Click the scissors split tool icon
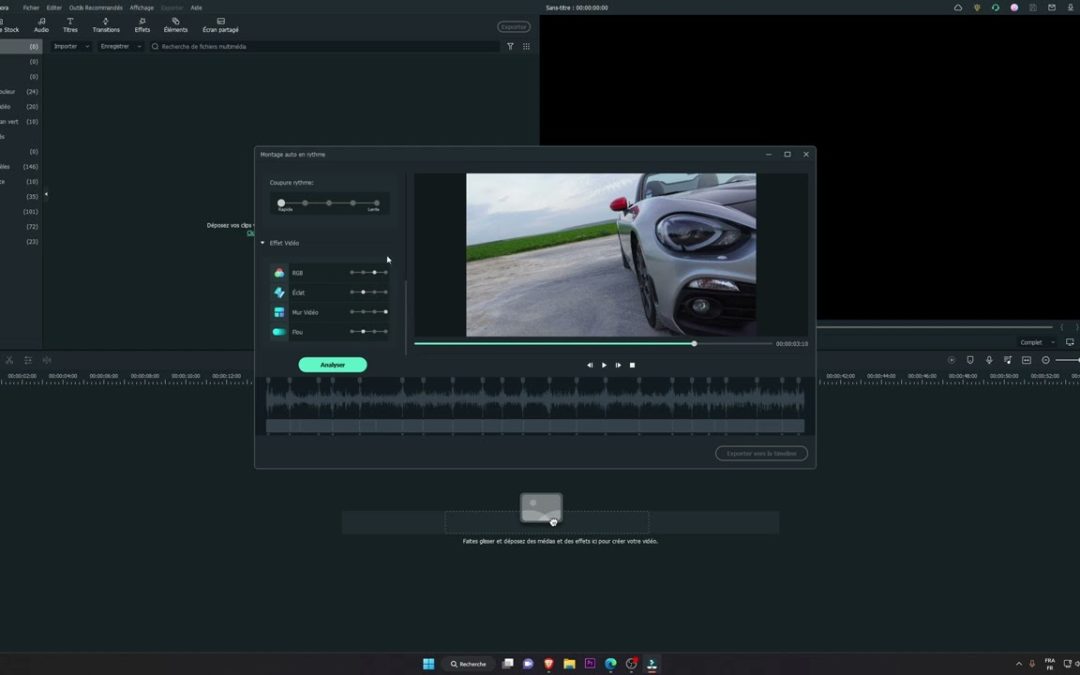The height and width of the screenshot is (675, 1080). coord(9,360)
